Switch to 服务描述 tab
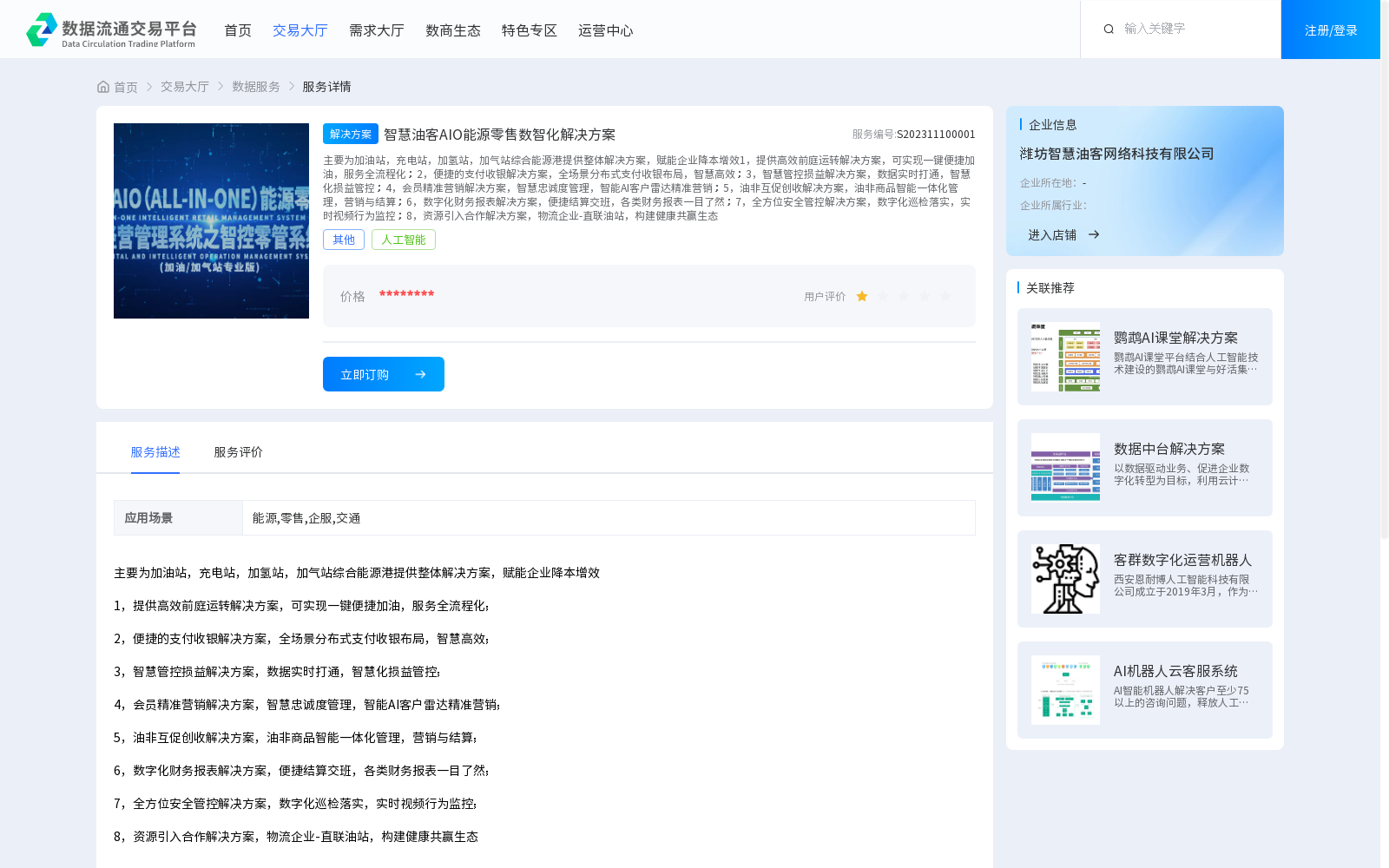This screenshot has height=868, width=1389. [155, 452]
